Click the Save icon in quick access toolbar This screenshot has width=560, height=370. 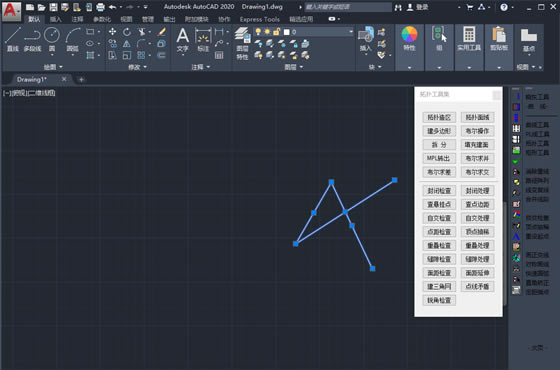53,7
